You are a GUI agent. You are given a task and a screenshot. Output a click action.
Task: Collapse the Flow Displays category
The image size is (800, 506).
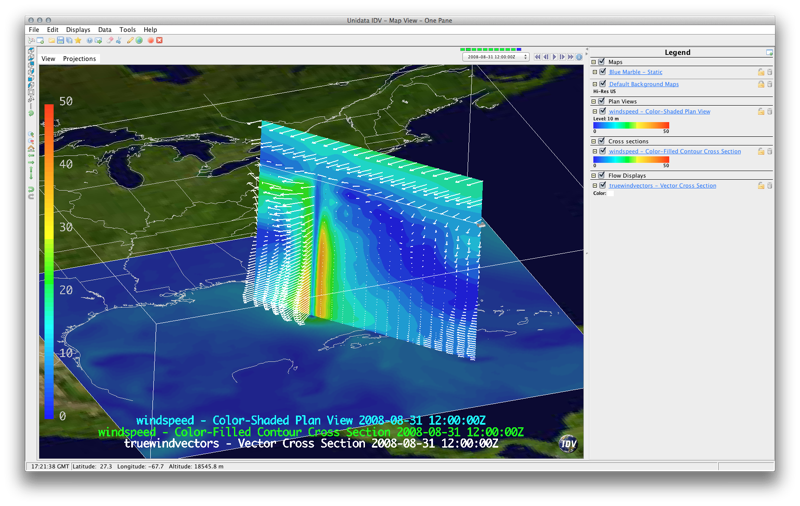click(x=594, y=176)
